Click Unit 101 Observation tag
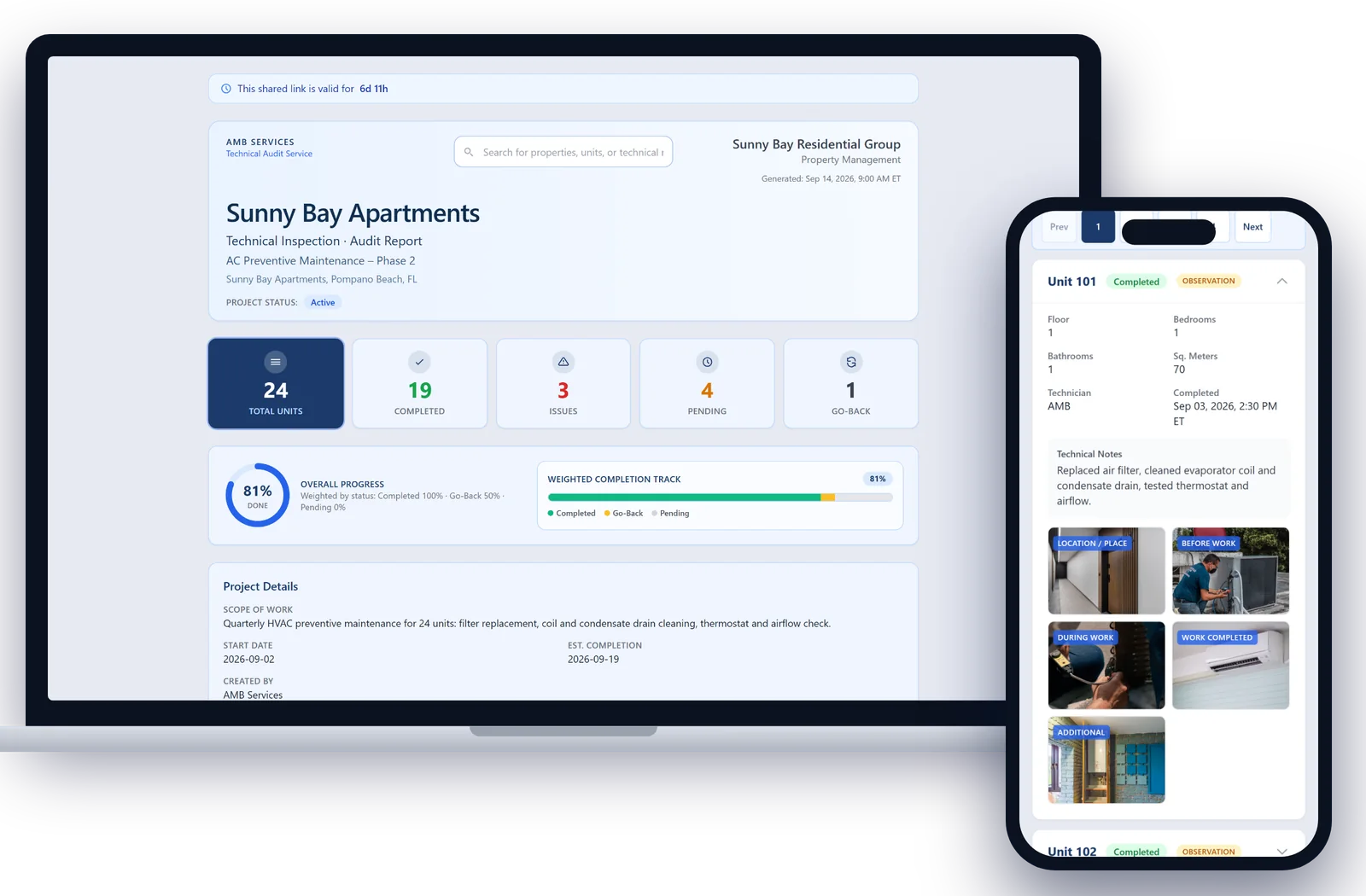The image size is (1366, 896). coord(1208,281)
